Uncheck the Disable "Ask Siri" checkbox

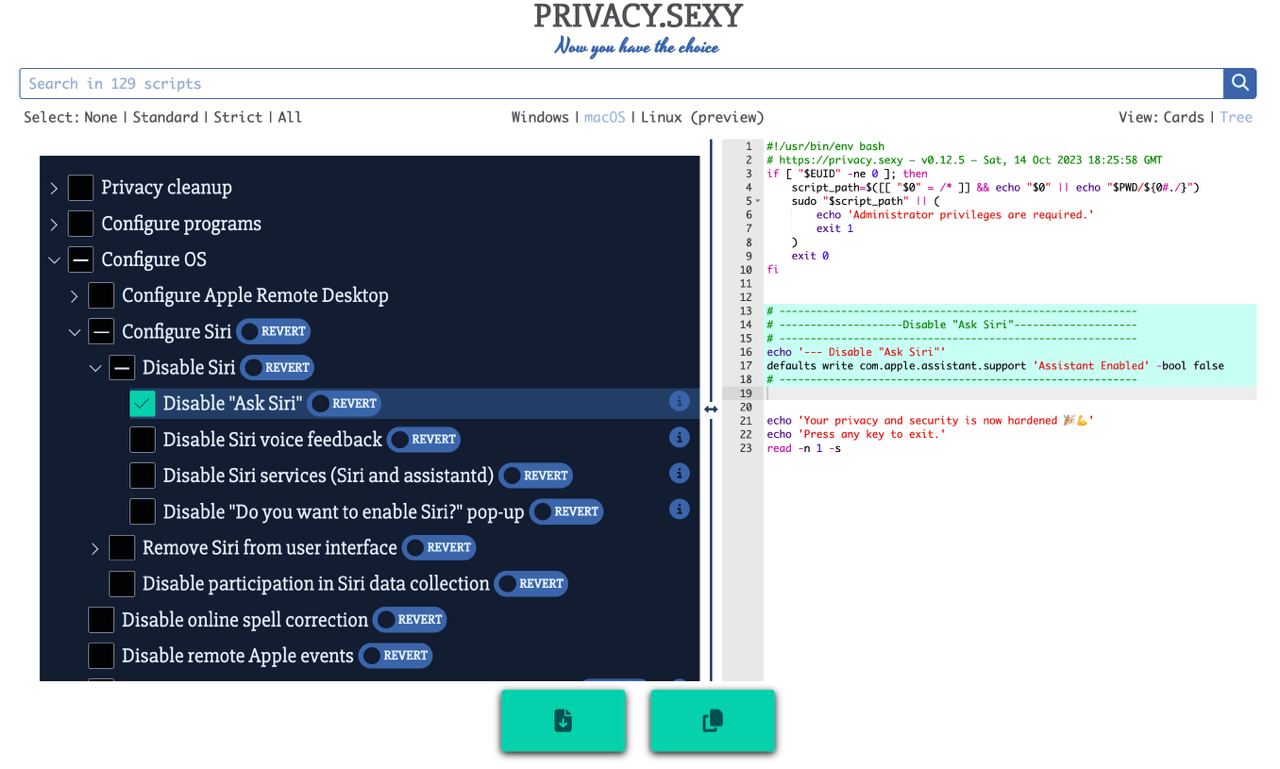143,403
